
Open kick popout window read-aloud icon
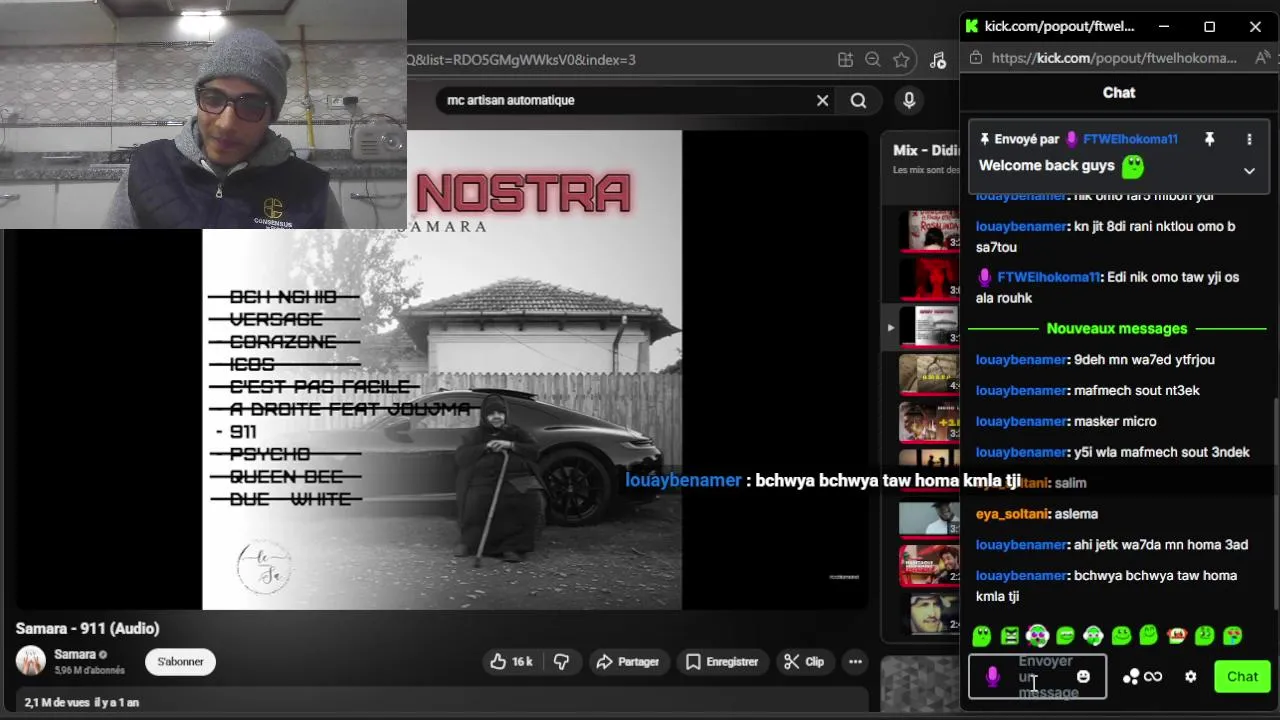click(1261, 58)
